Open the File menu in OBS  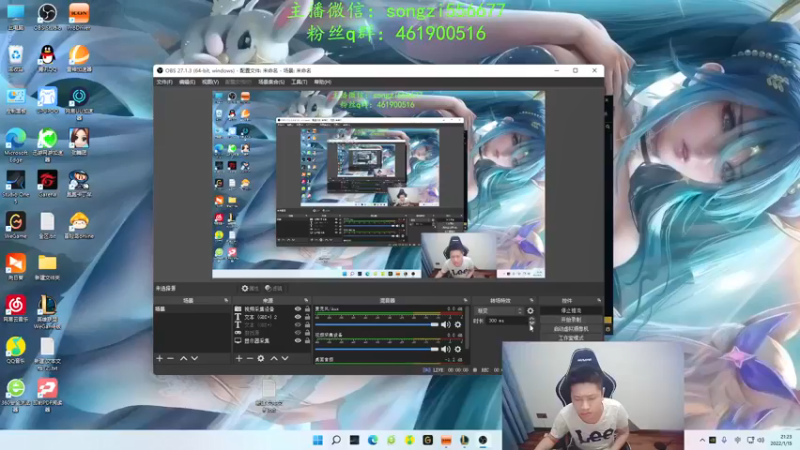tap(164, 82)
